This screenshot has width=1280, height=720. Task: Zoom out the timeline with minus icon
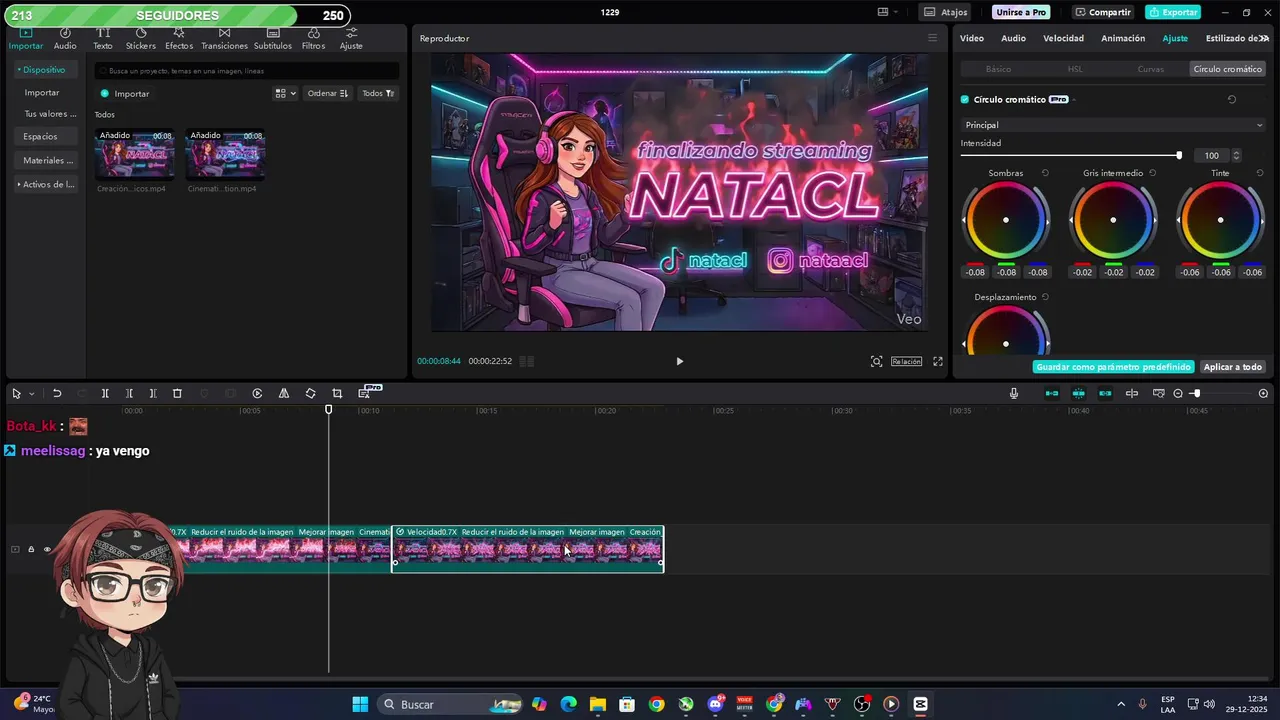click(1178, 394)
